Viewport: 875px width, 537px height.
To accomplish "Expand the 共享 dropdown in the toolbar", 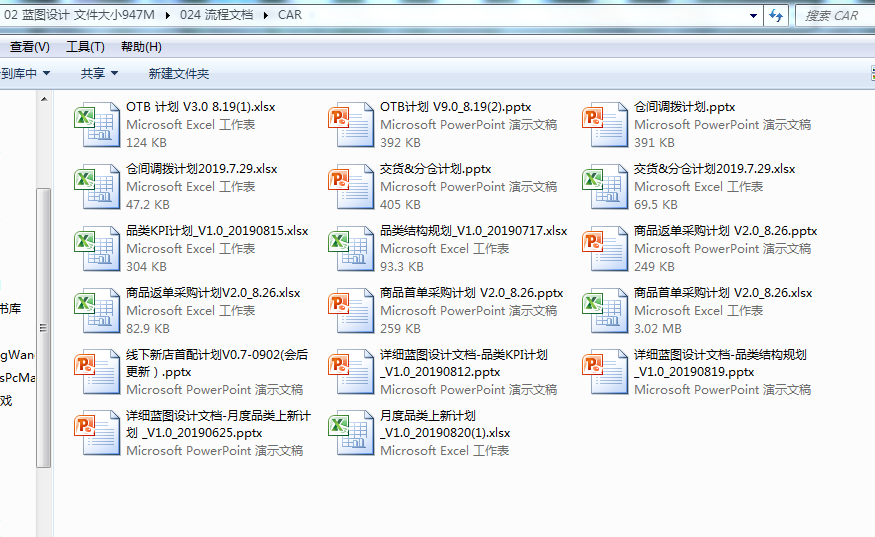I will click(99, 73).
